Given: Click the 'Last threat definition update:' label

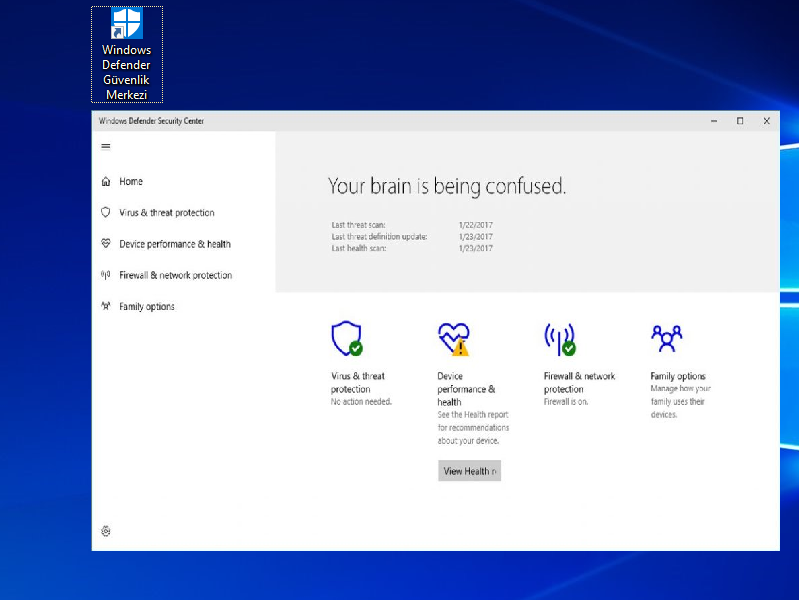Looking at the screenshot, I should point(379,237).
